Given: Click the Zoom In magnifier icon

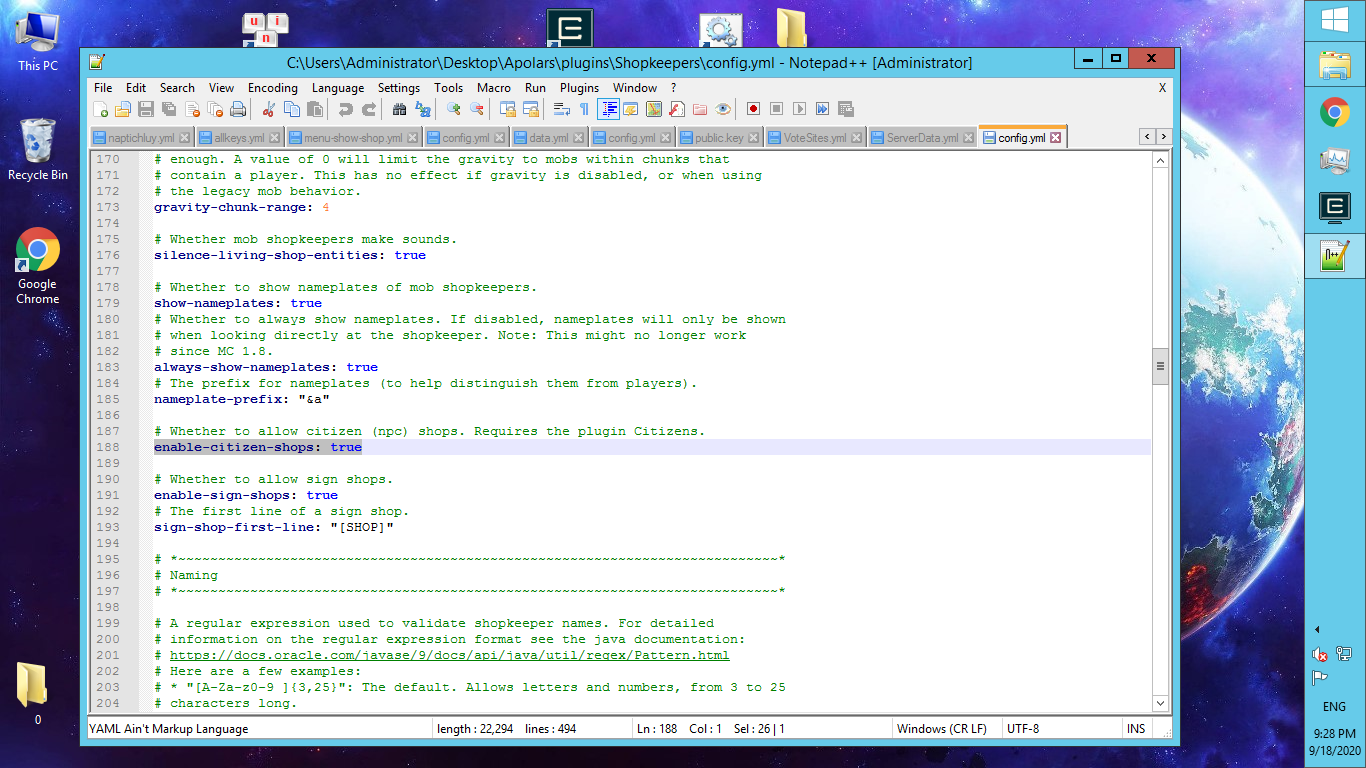Looking at the screenshot, I should pos(454,109).
